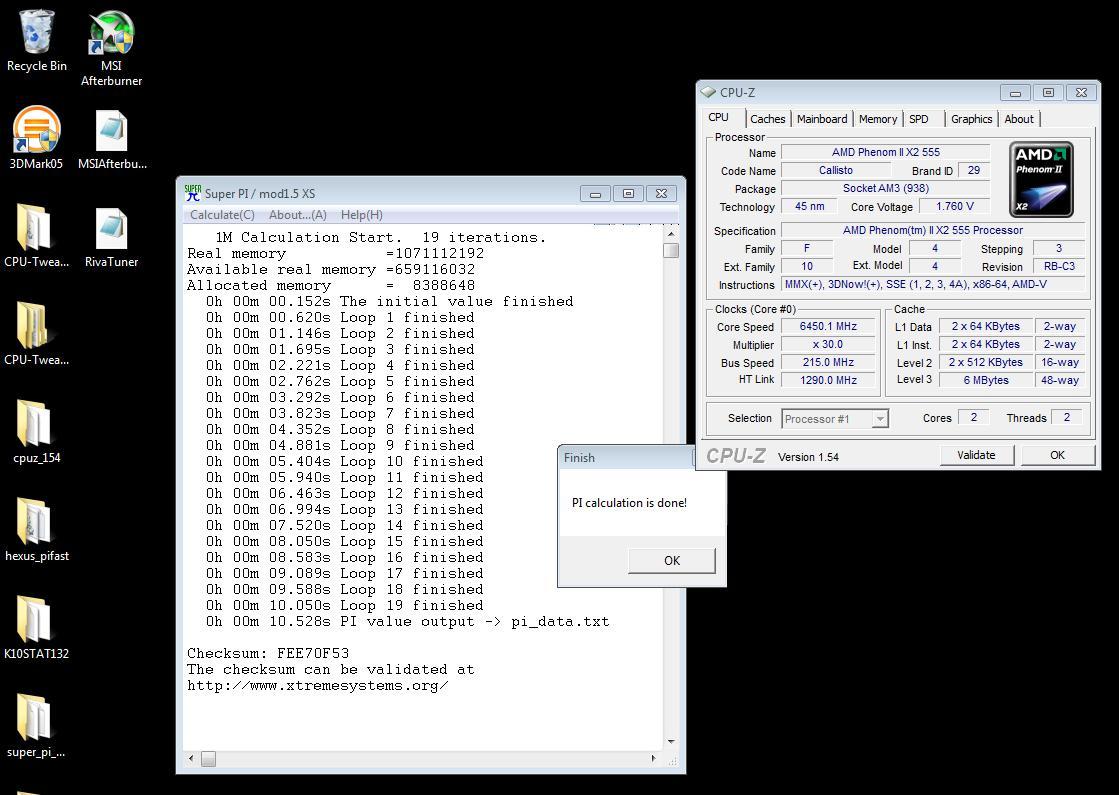Click the Loop 19 finished line
This screenshot has height=795, width=1119.
point(345,605)
